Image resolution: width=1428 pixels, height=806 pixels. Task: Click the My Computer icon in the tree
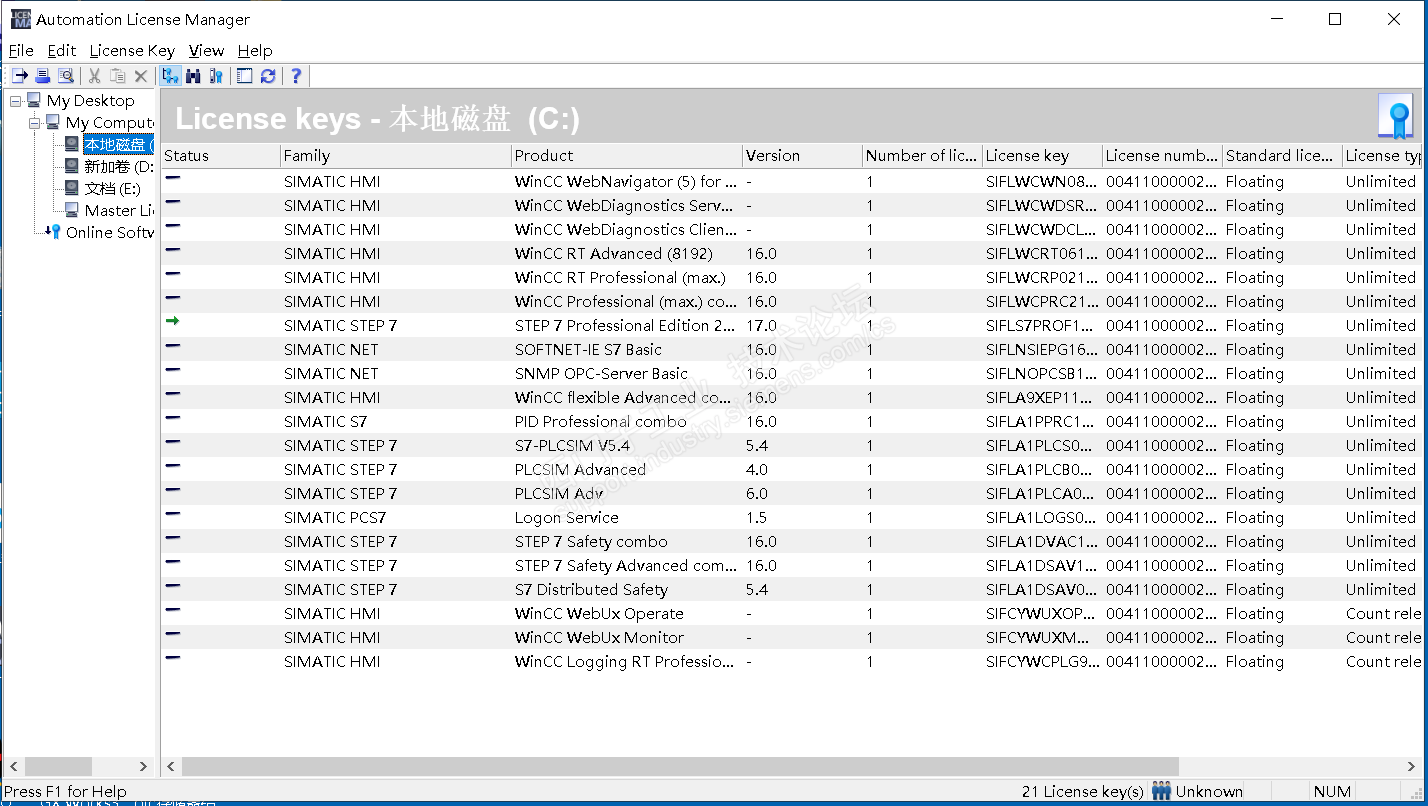pyautogui.click(x=53, y=122)
